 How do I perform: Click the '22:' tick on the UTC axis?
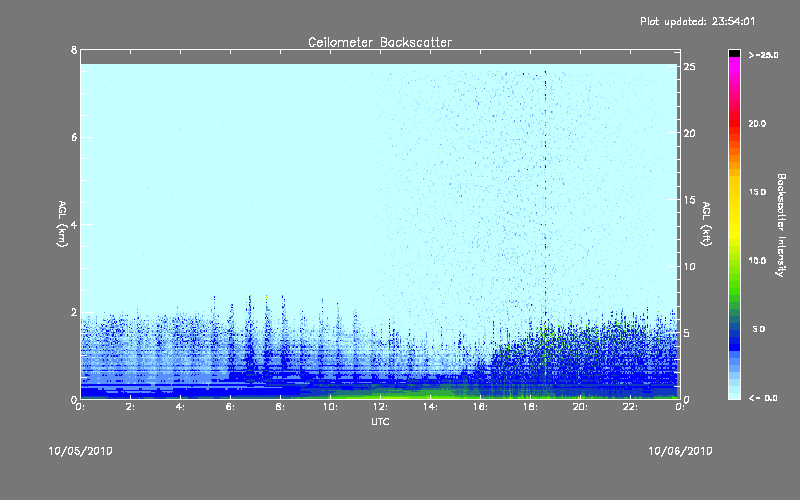coord(630,407)
